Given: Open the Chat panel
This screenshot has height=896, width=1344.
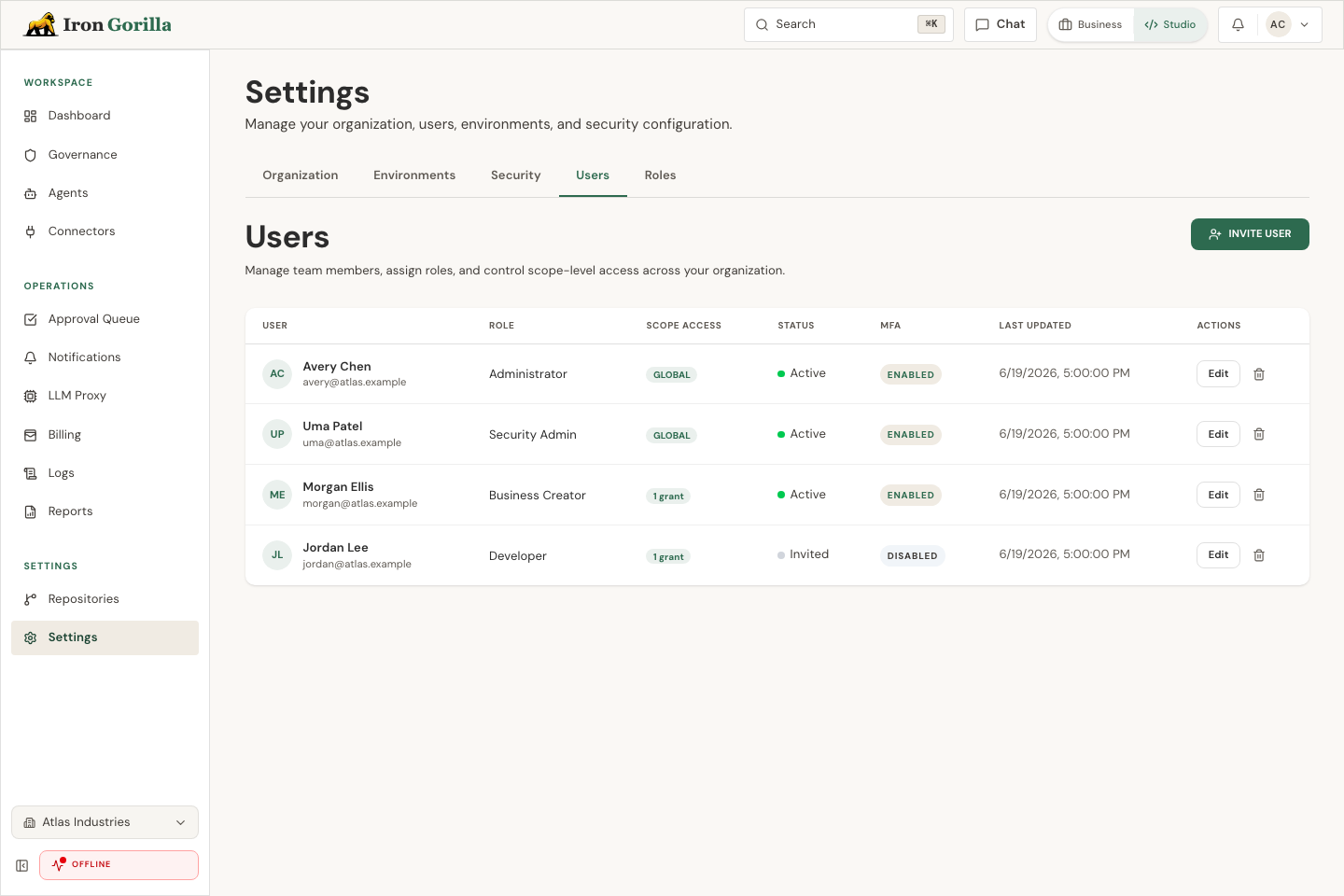Looking at the screenshot, I should tap(1001, 24).
